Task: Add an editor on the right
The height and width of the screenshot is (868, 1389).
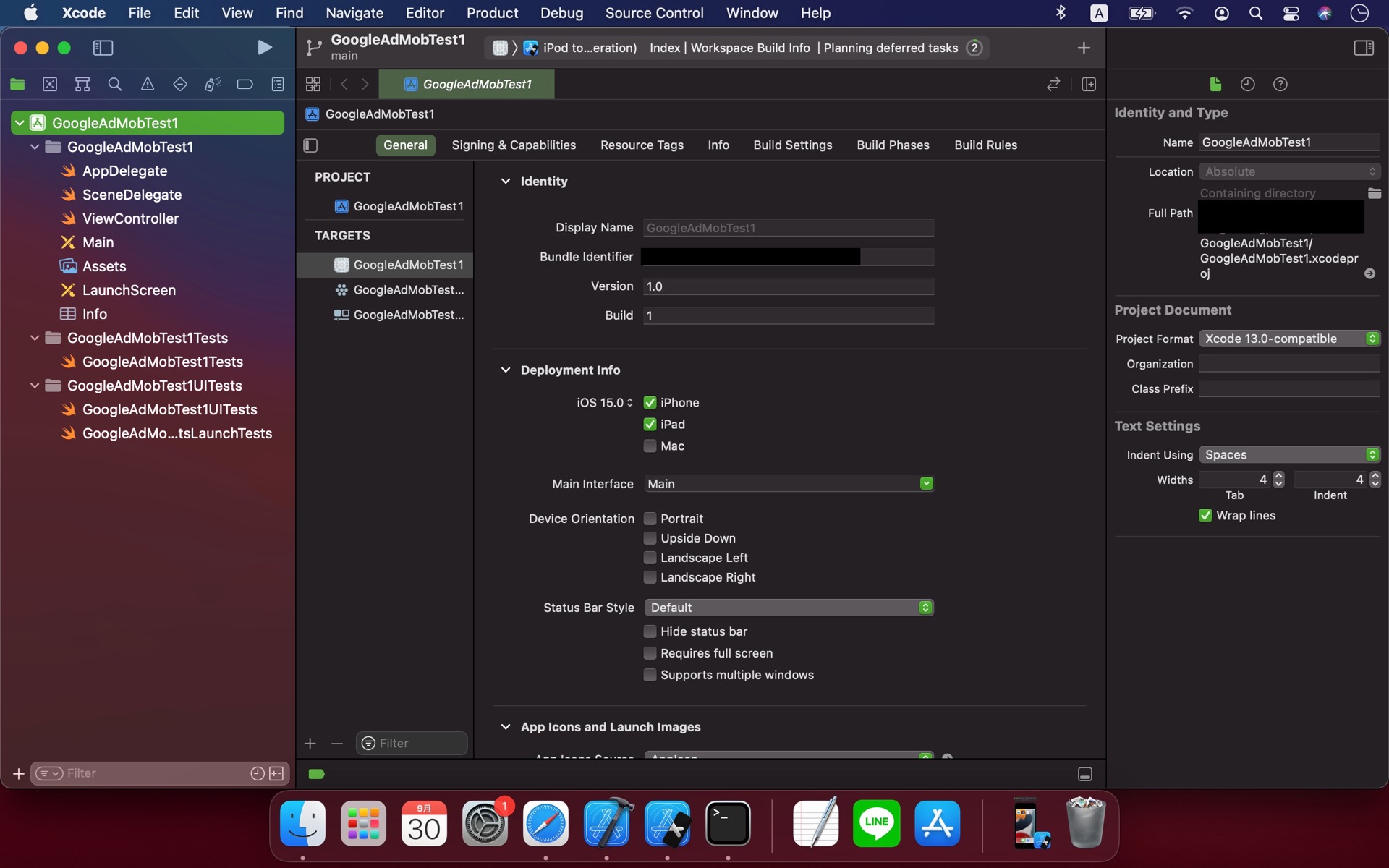Action: click(x=1089, y=85)
